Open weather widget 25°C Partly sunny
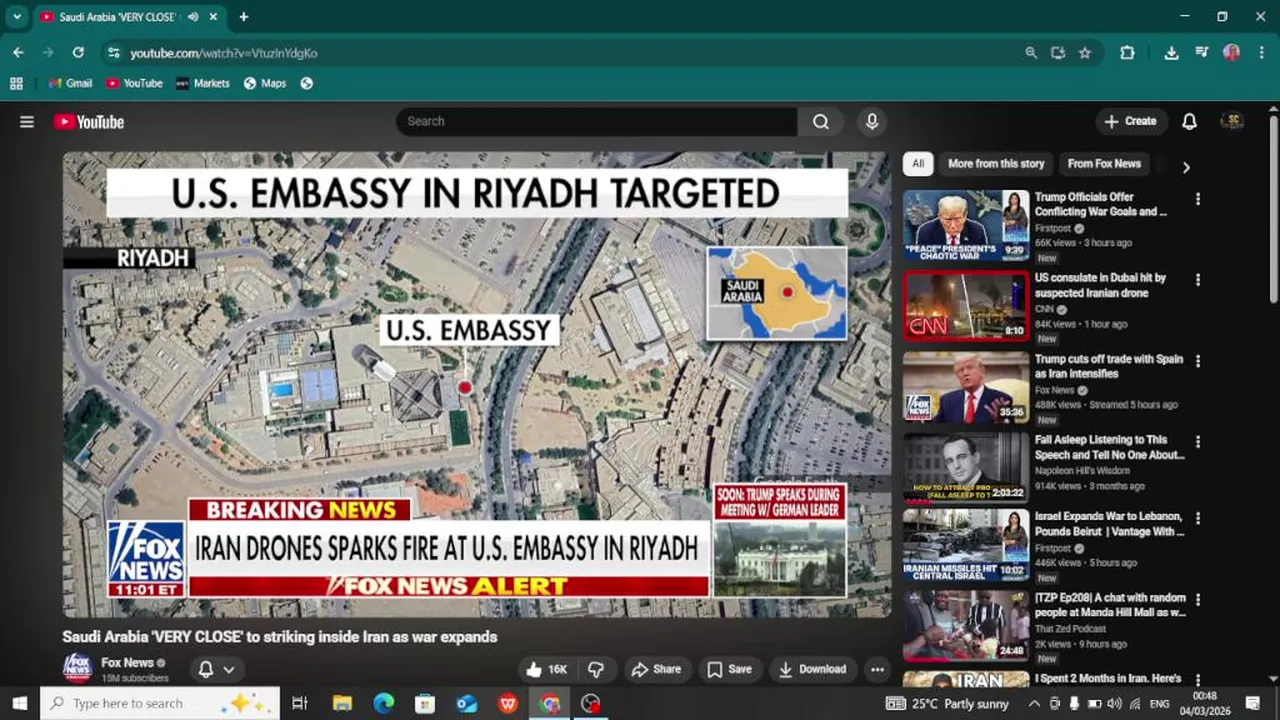Viewport: 1280px width, 720px height. pyautogui.click(x=947, y=704)
